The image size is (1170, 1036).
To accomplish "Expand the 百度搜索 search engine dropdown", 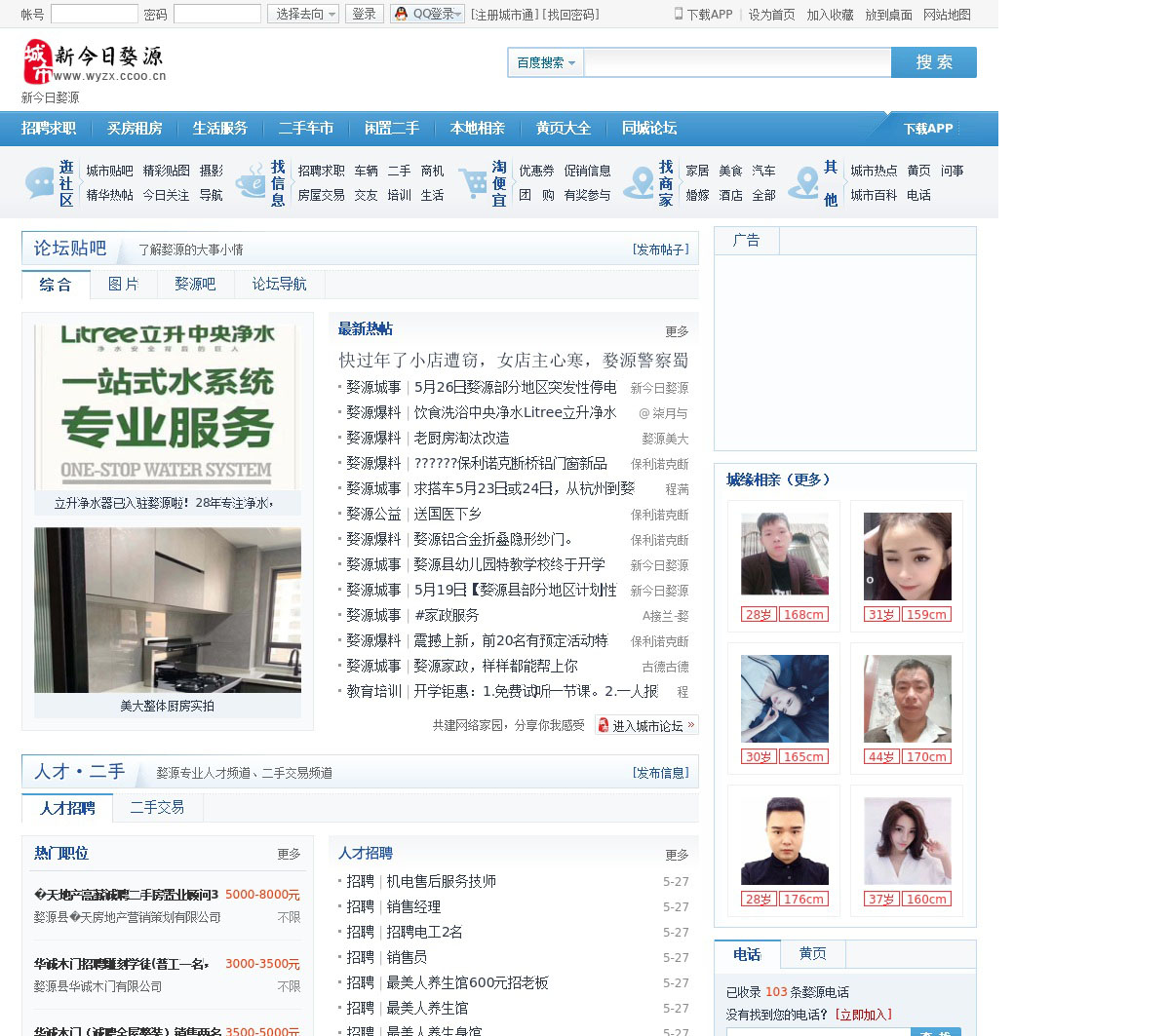I will (x=545, y=62).
